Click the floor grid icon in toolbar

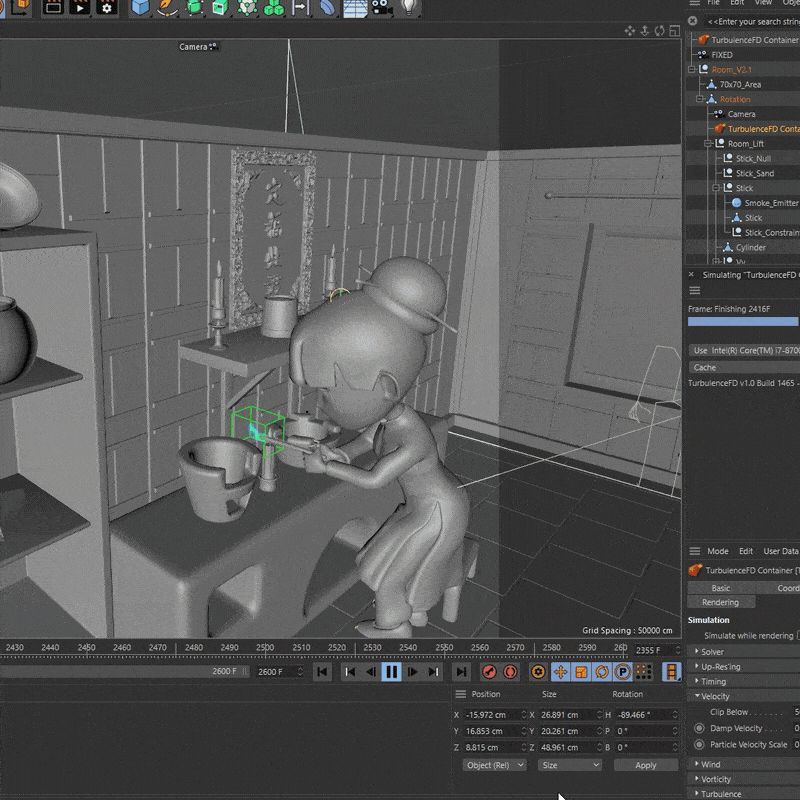click(x=354, y=8)
